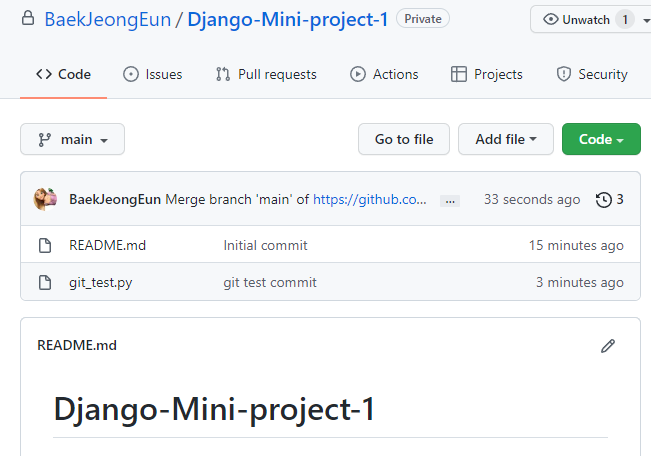Screen dimensions: 651x456
Task: Edit the README with the pencil icon
Action: click(608, 346)
